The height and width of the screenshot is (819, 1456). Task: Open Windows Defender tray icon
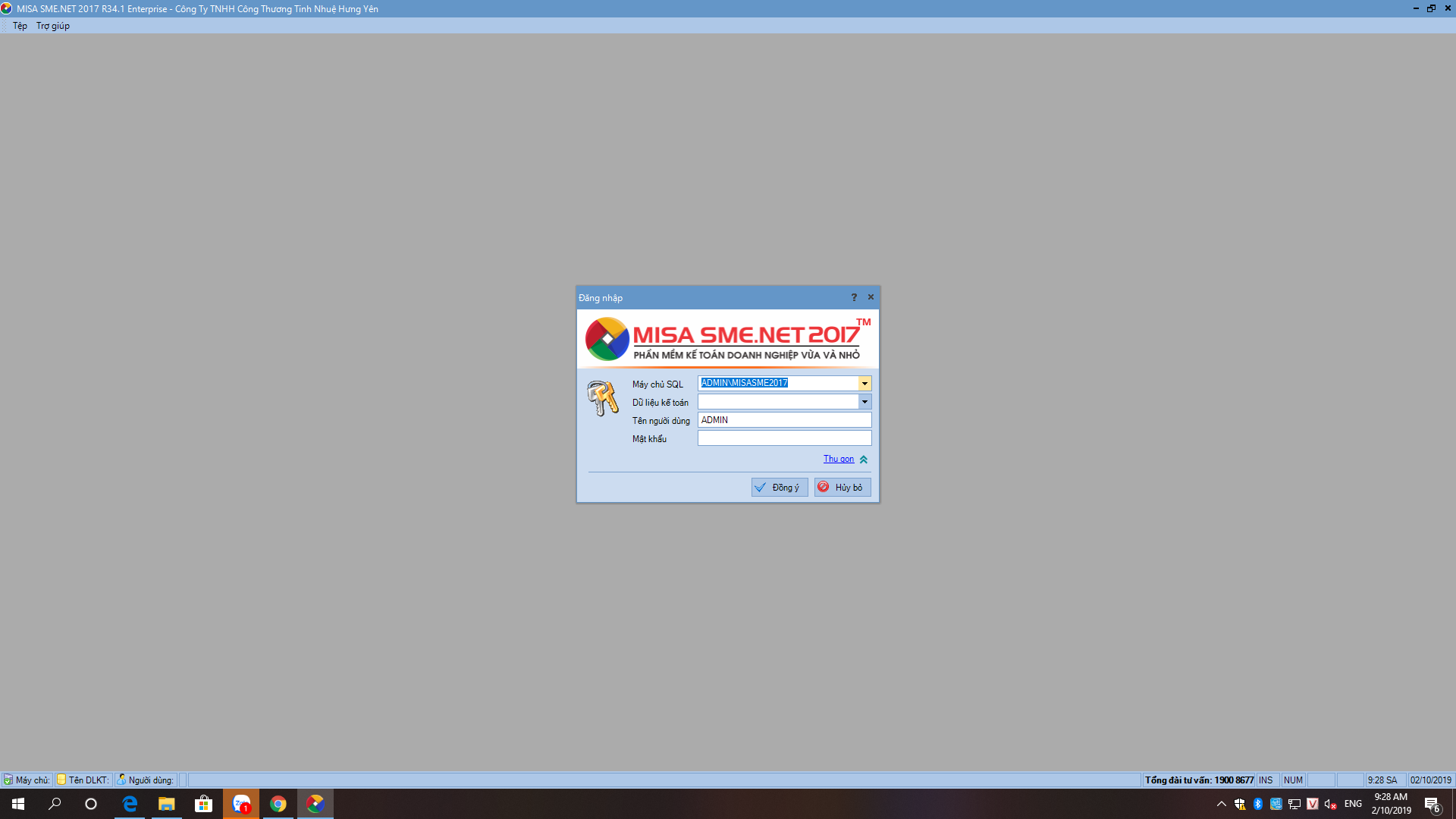1240,804
